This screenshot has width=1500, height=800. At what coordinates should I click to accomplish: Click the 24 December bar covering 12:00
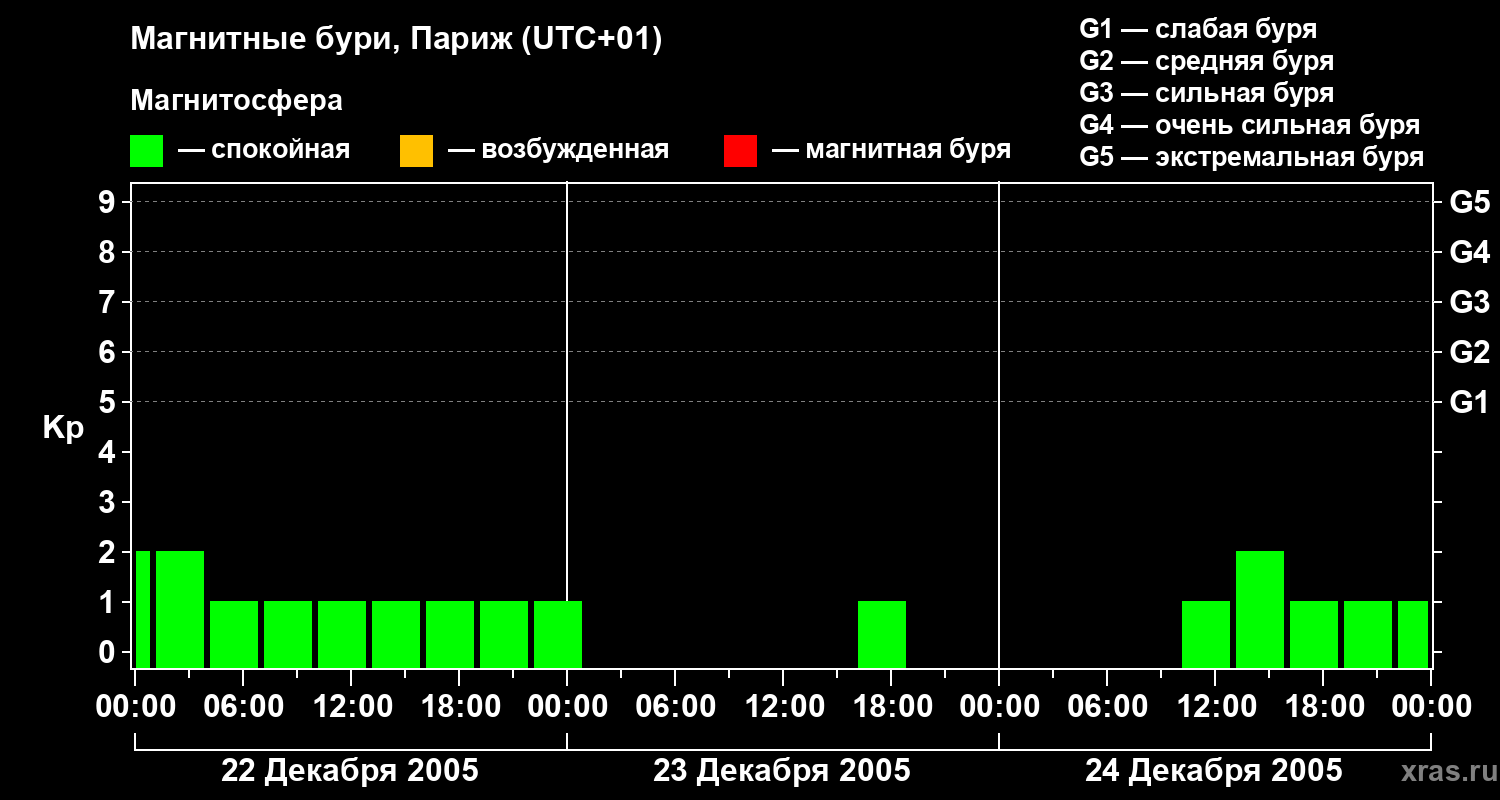click(x=1206, y=634)
